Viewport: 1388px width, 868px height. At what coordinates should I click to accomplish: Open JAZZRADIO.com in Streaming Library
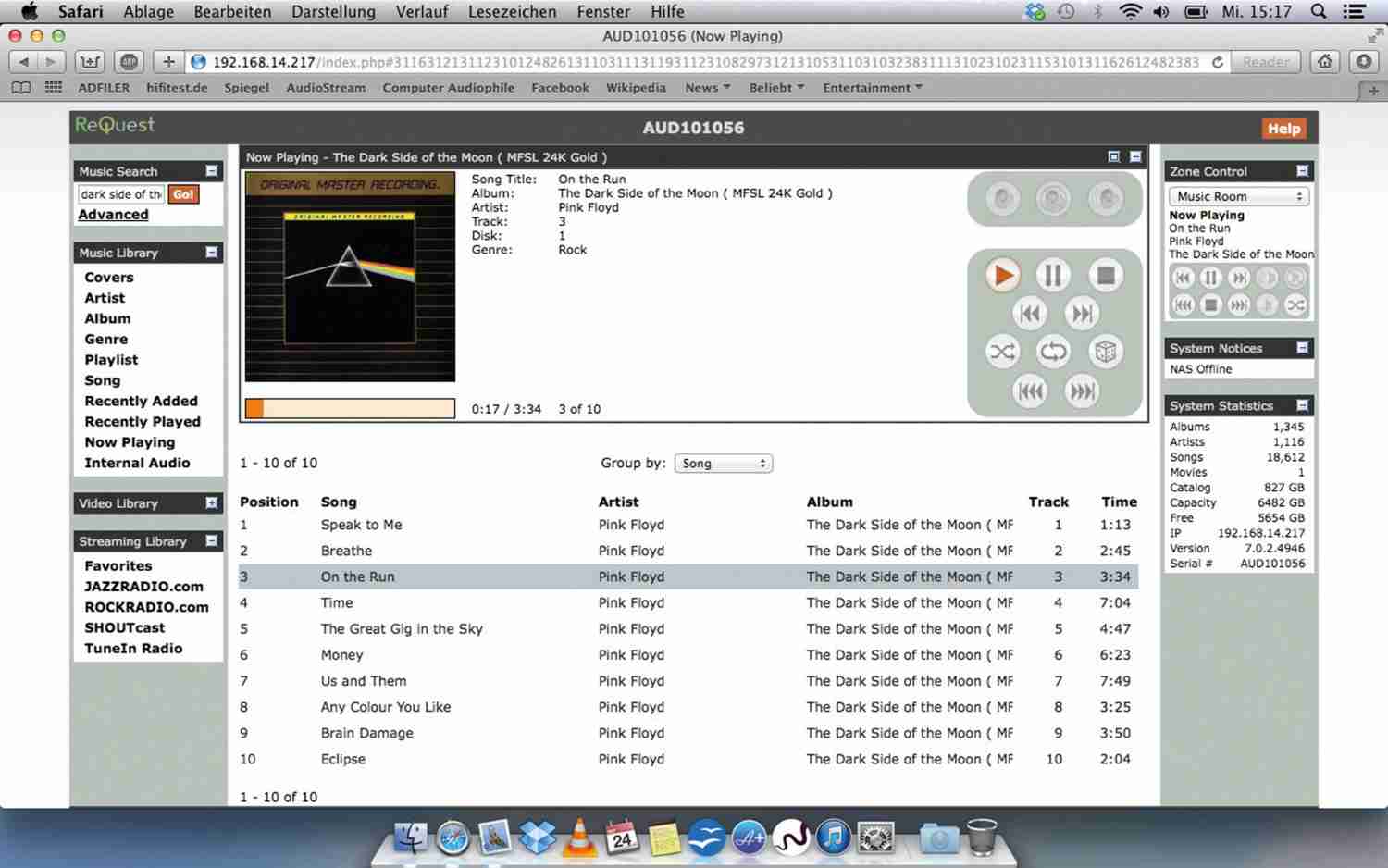143,587
